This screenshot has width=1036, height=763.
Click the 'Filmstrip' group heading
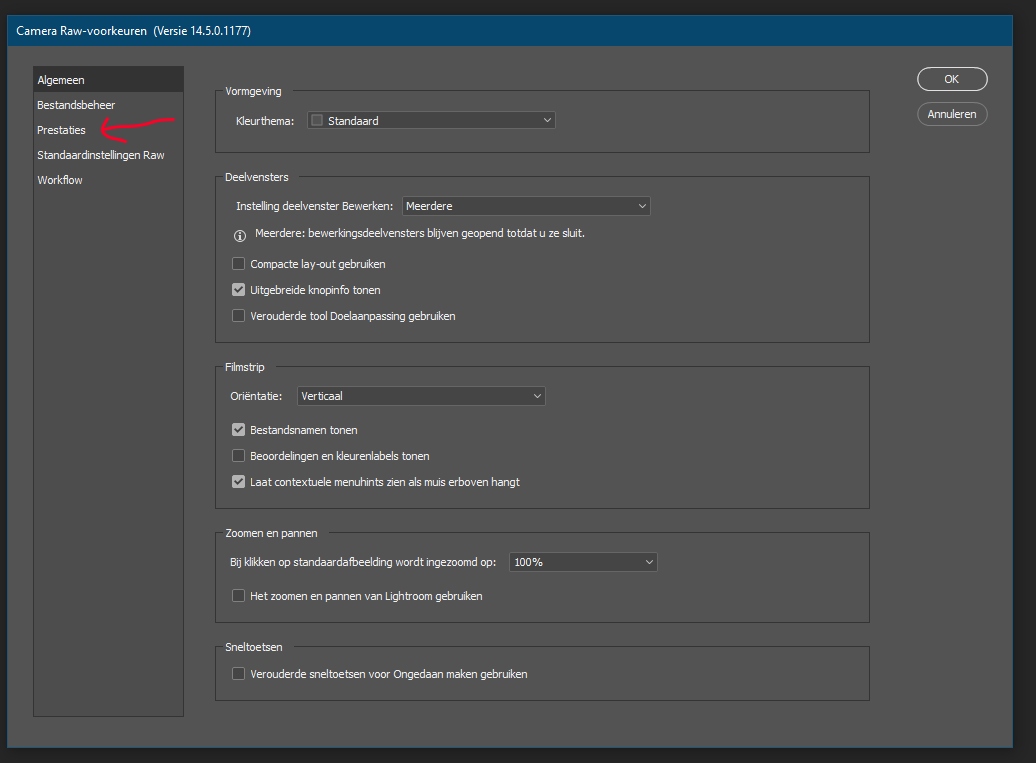pyautogui.click(x=244, y=367)
